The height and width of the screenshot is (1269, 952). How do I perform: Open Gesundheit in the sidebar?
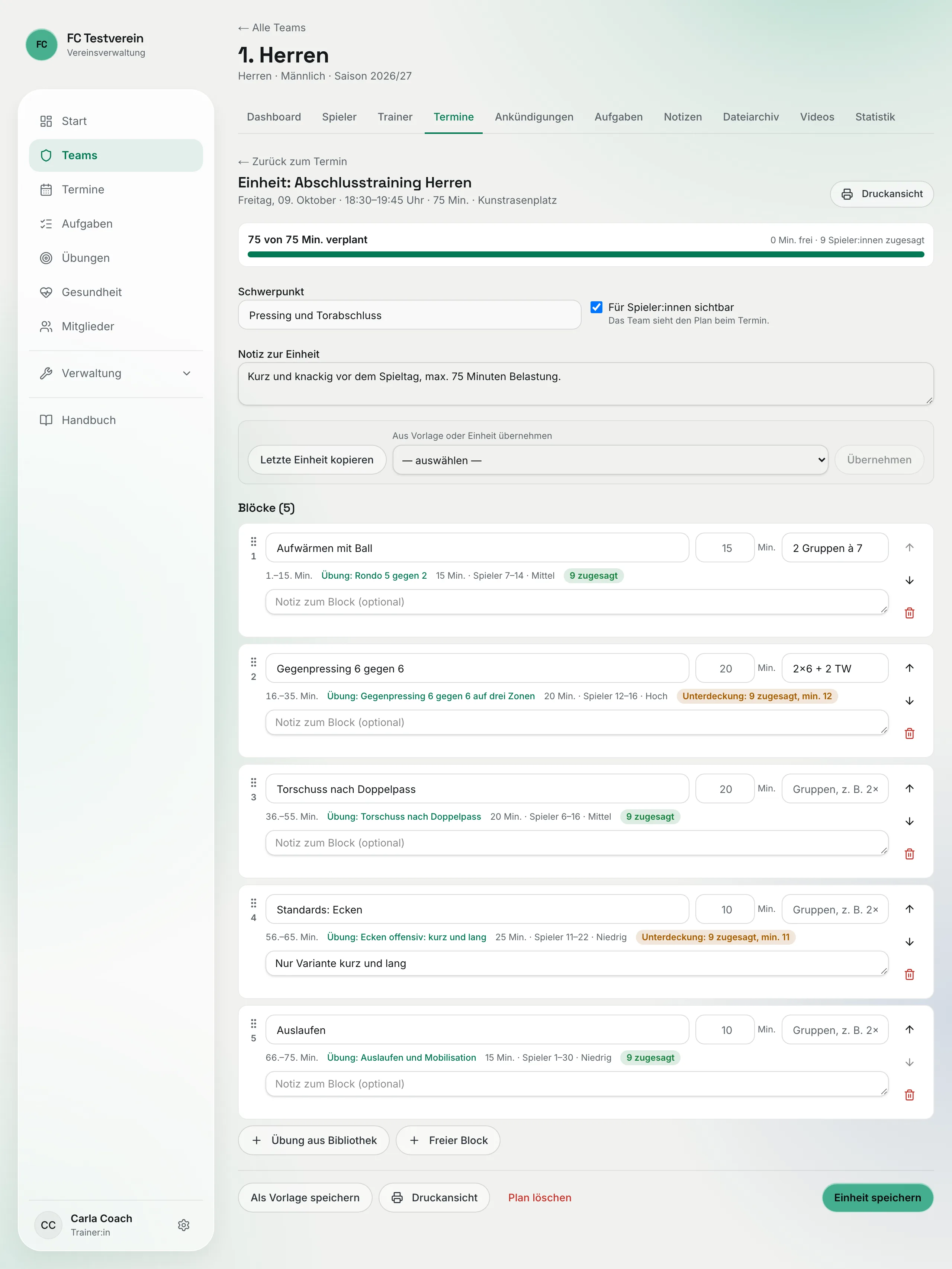[116, 292]
